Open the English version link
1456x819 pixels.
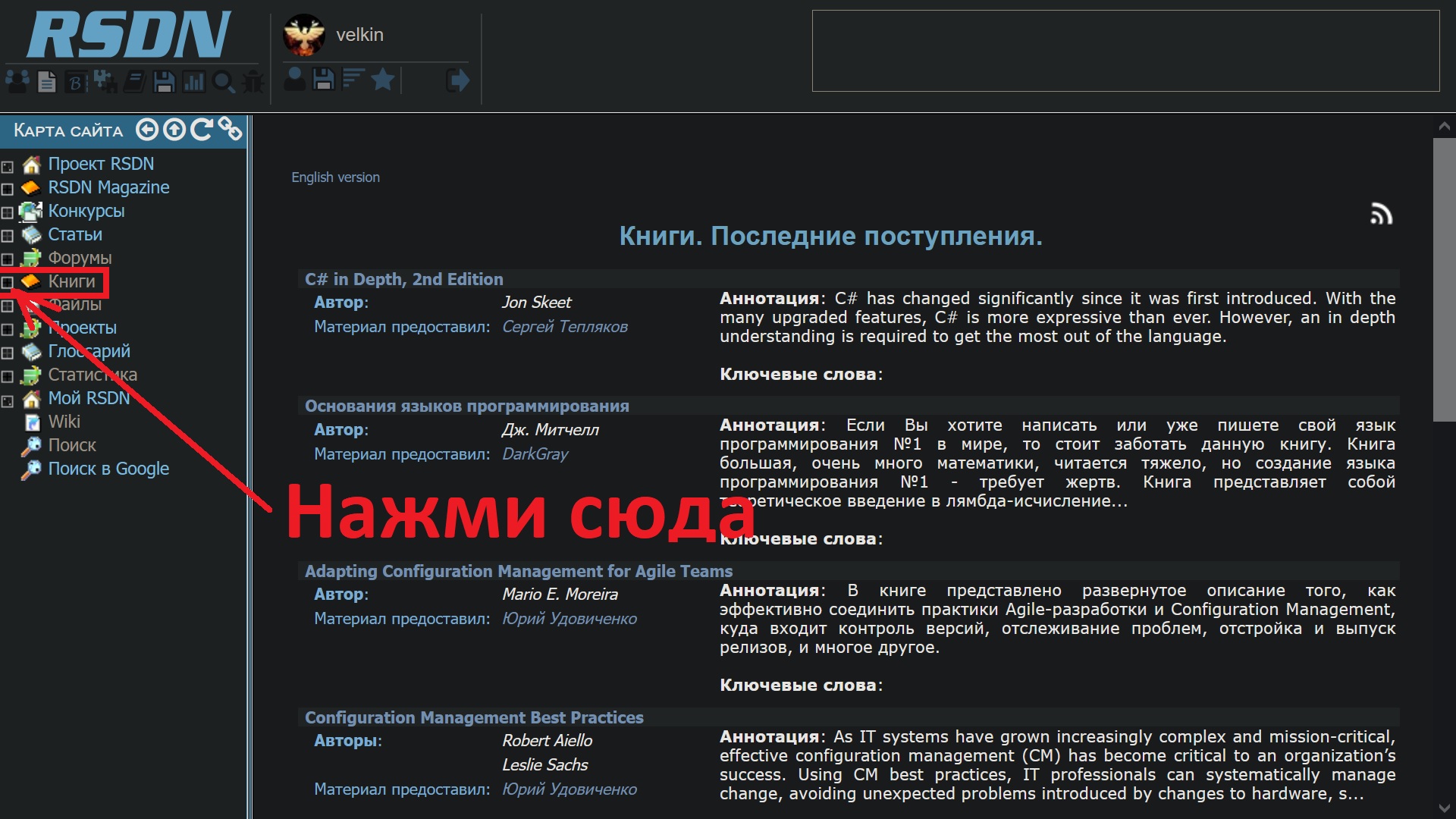point(335,177)
